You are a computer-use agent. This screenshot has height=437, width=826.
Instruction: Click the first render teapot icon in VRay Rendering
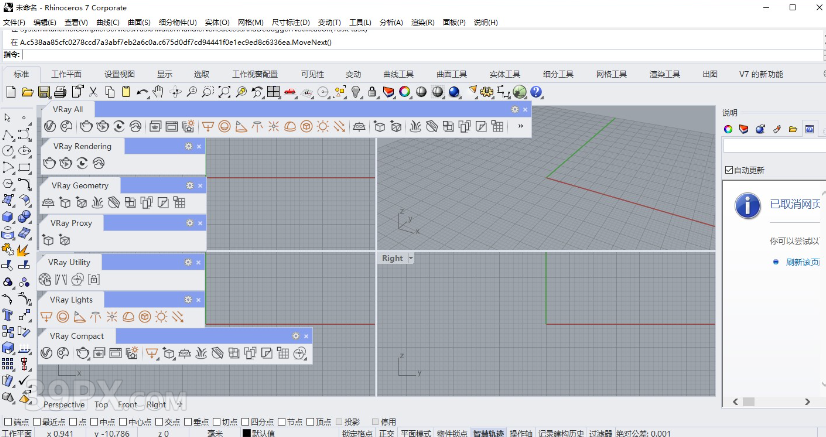tap(50, 163)
